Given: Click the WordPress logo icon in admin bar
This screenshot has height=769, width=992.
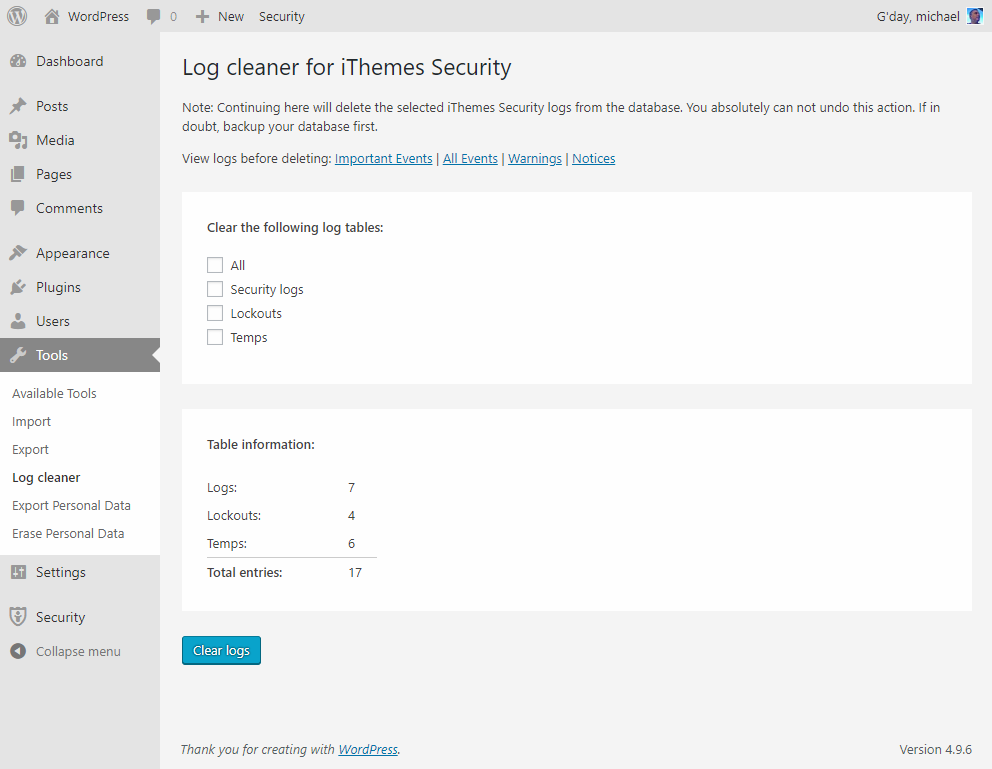Looking at the screenshot, I should pos(17,16).
